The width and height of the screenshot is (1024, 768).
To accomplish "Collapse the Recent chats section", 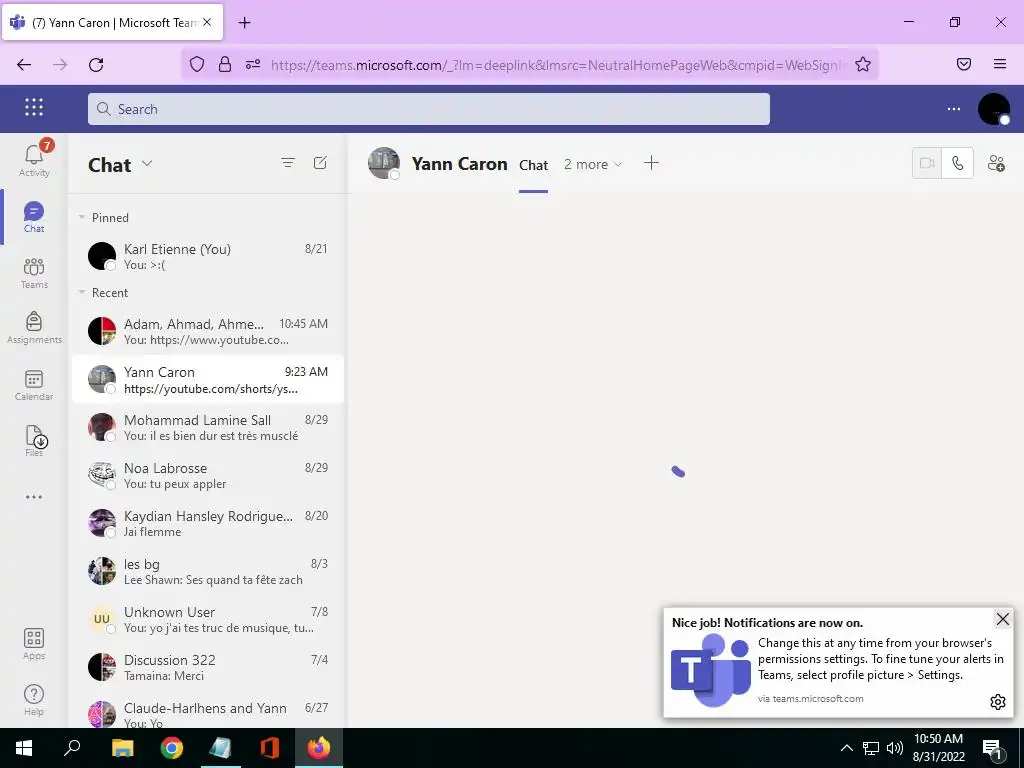I will tap(82, 293).
